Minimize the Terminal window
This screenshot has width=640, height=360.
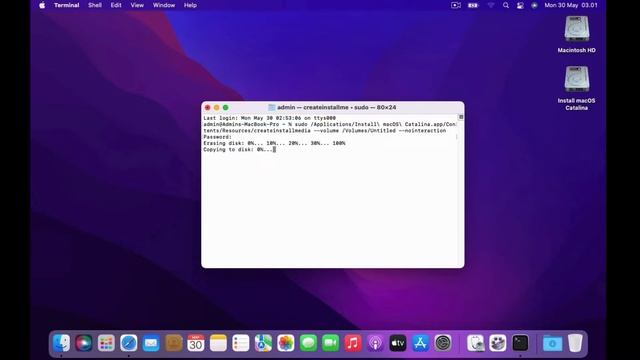click(x=217, y=107)
